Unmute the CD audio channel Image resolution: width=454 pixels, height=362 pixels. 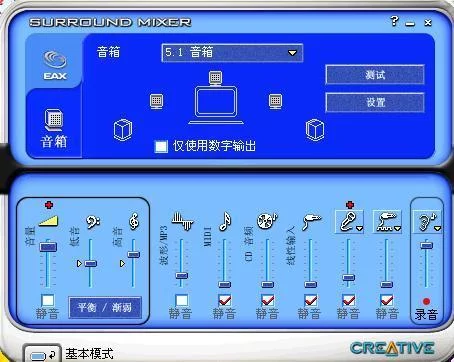(268, 301)
